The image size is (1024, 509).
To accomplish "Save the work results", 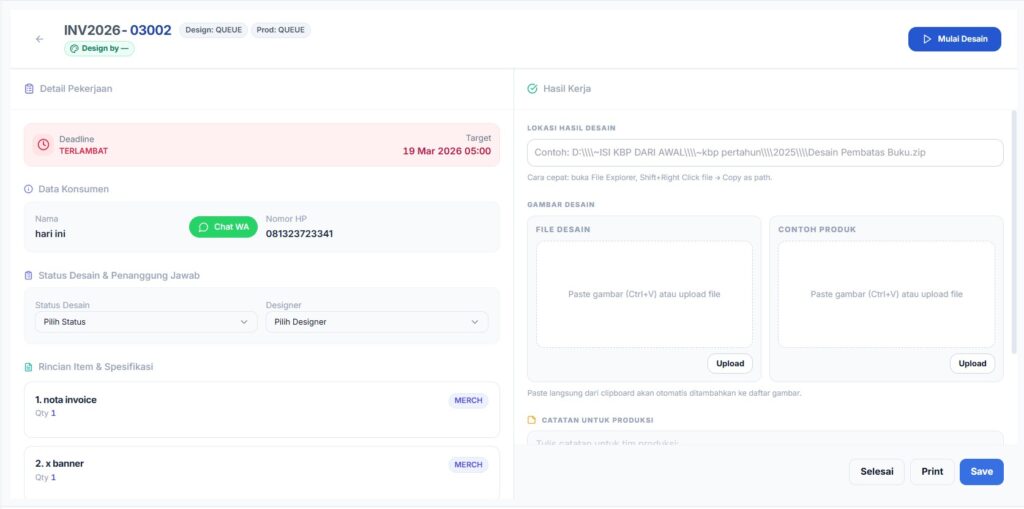I will [982, 472].
